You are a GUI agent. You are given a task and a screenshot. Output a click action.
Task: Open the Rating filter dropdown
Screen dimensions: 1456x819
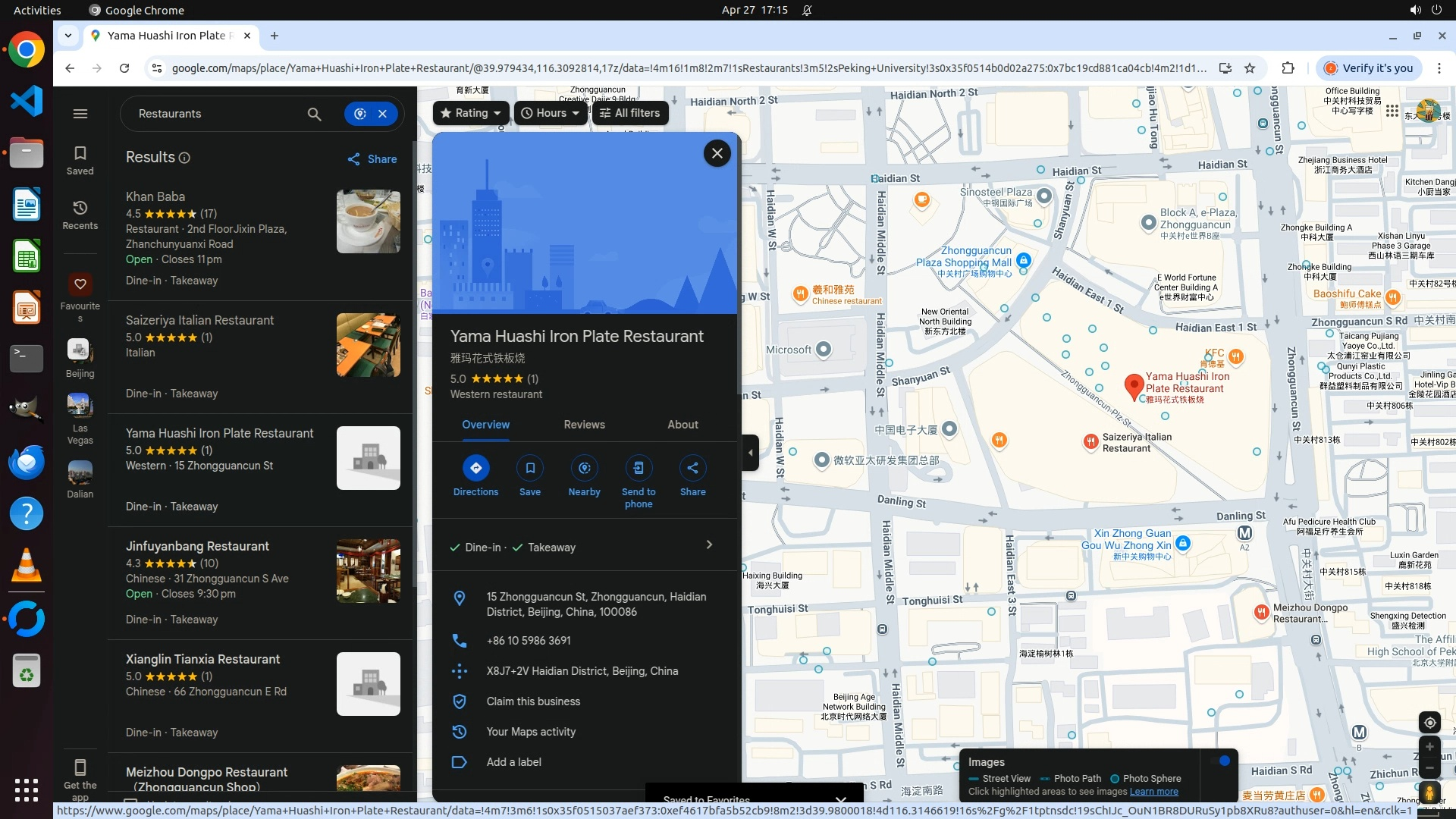click(x=471, y=113)
